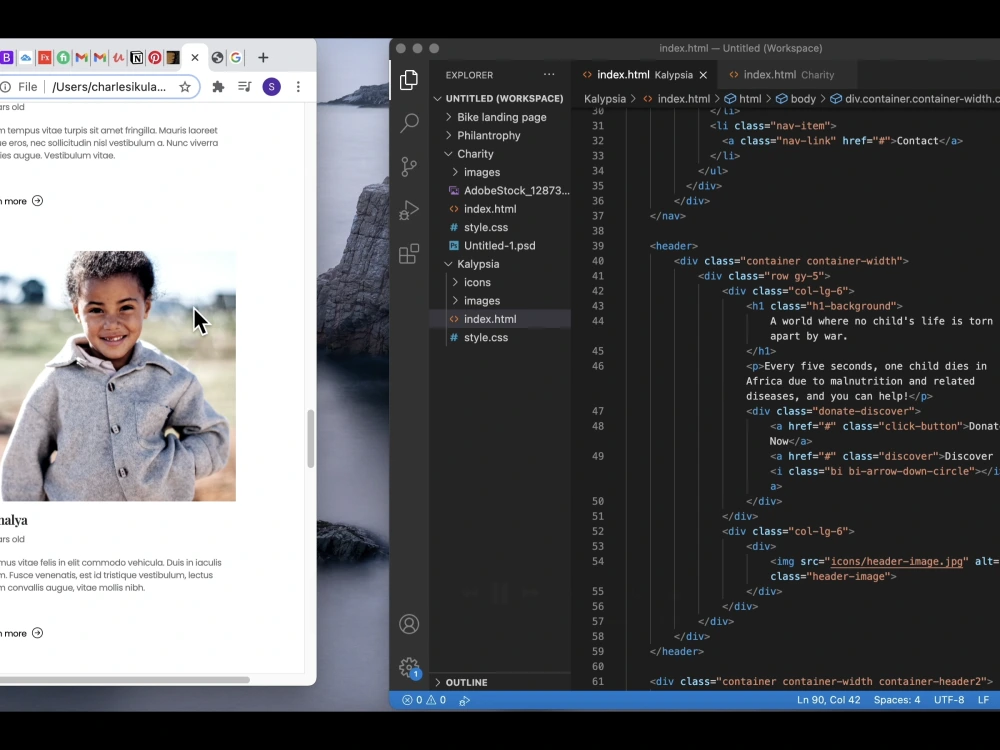Switch to the Pinterest browser tab
This screenshot has height=750, width=1000.
[x=155, y=58]
